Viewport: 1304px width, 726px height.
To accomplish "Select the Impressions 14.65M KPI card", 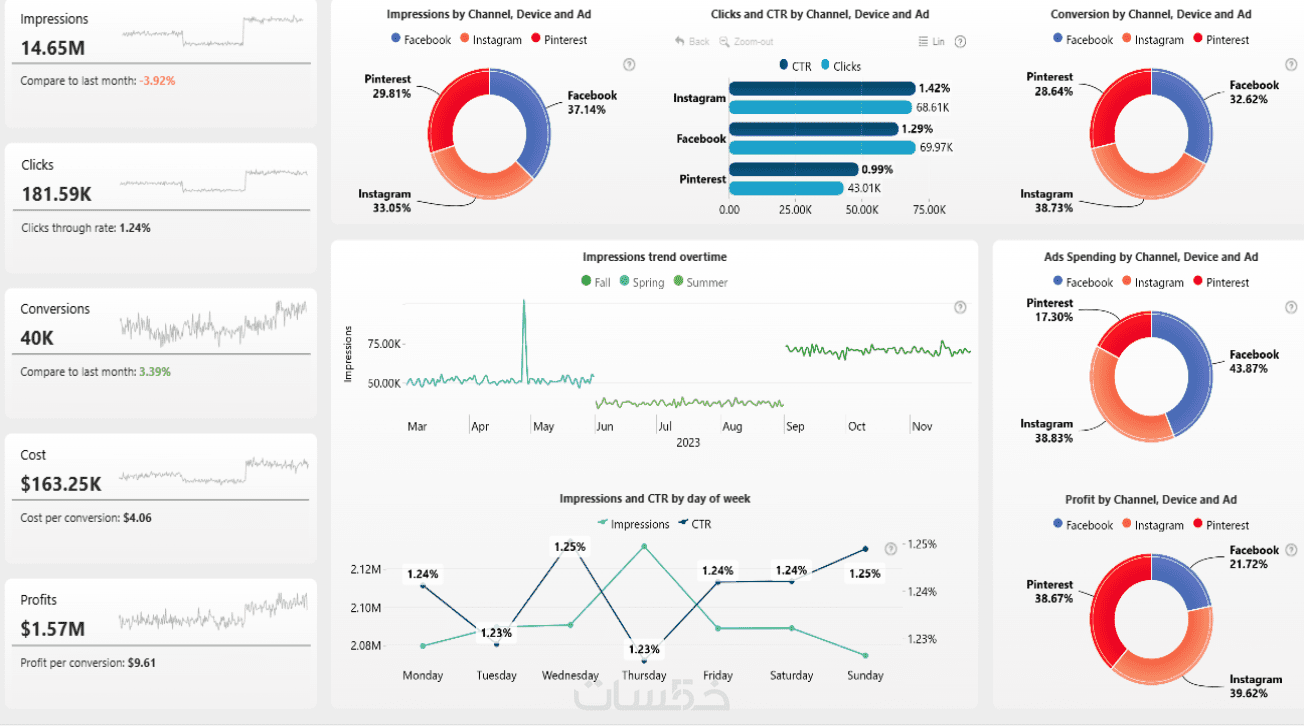I will coord(162,63).
